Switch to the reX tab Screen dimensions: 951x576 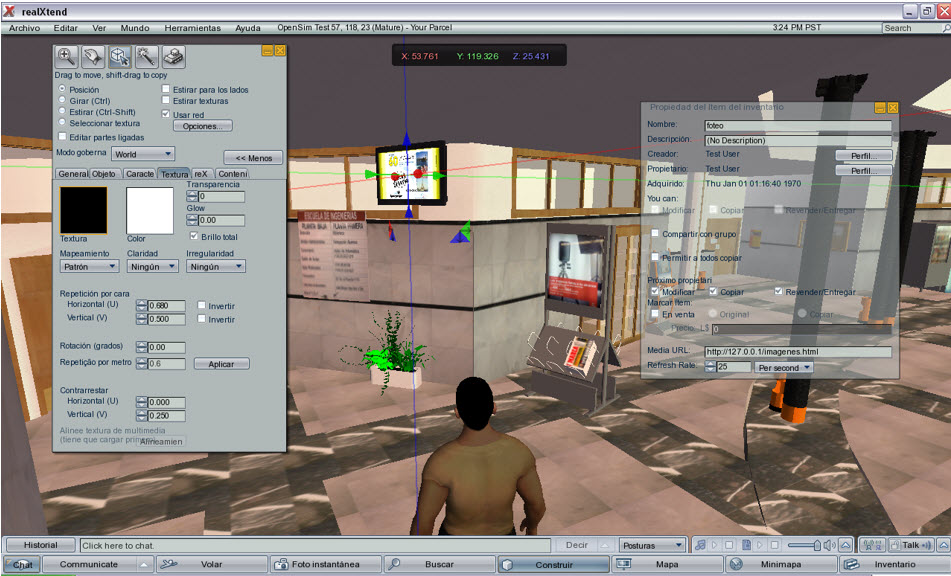coord(201,173)
